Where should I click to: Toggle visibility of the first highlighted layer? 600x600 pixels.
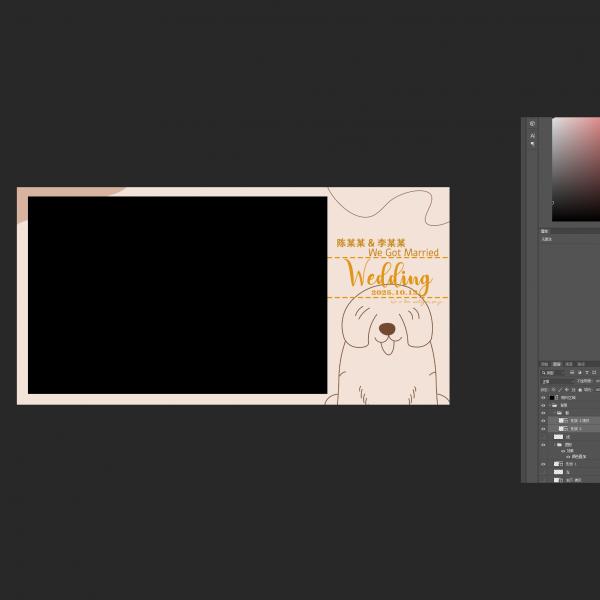coord(543,420)
